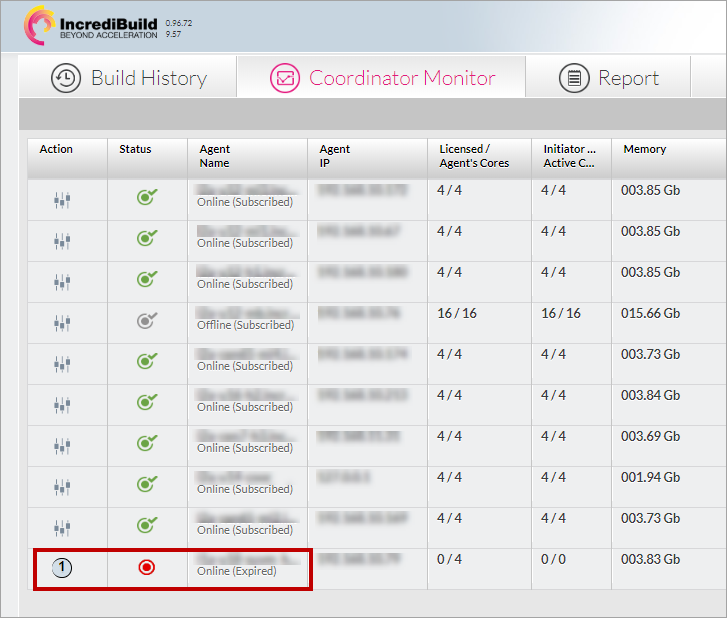Select the '015.66 Gb' memory value
The image size is (727, 618).
tap(650, 313)
